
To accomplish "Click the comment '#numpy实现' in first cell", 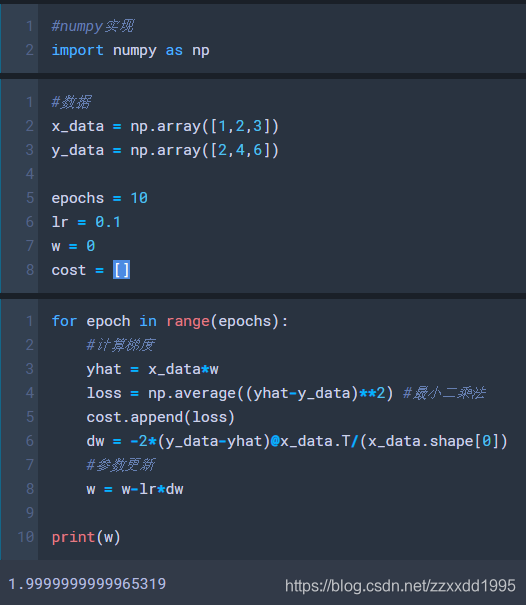I will click(x=93, y=26).
